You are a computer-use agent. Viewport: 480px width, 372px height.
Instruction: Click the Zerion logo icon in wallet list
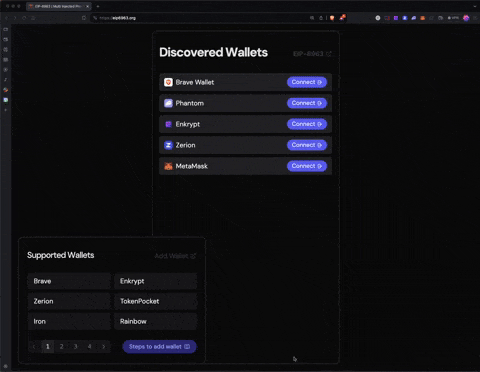168,145
